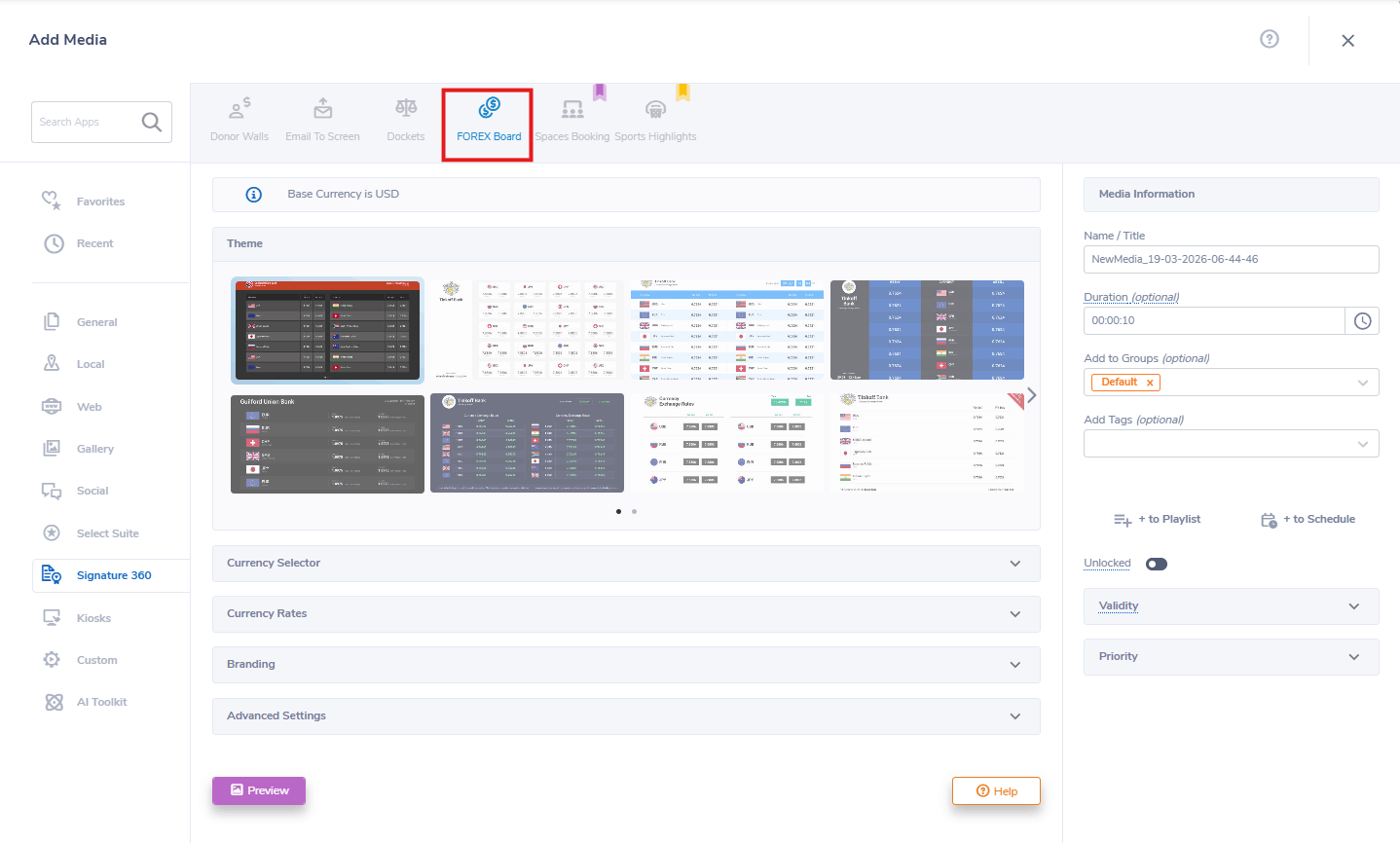The height and width of the screenshot is (843, 1400).
Task: Select the Web category
Action: point(72,407)
